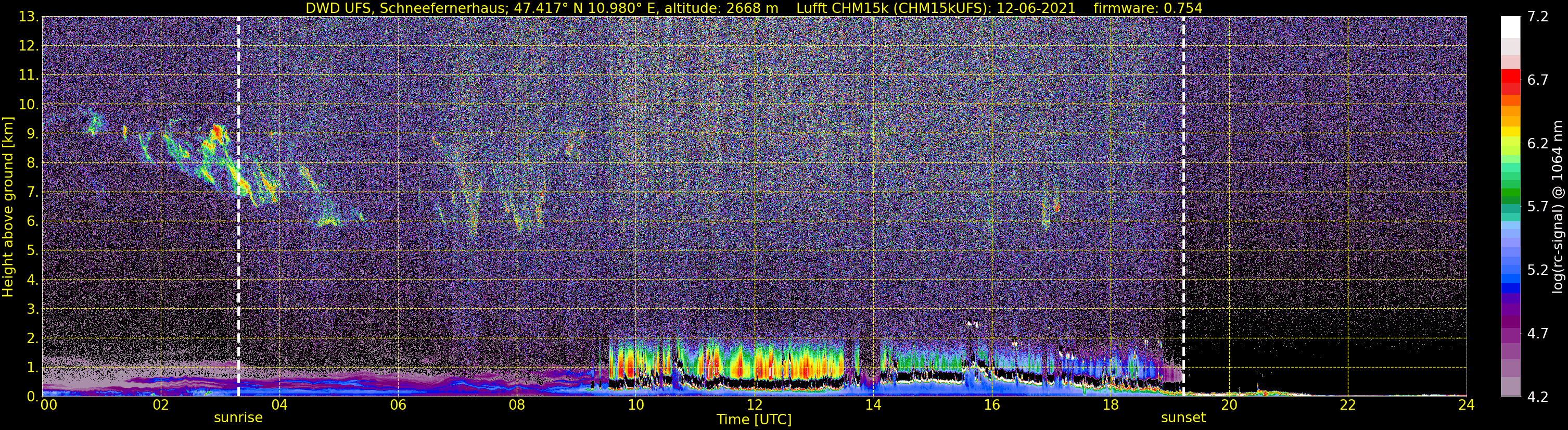Click the time axis tick label '02'

pyautogui.click(x=160, y=406)
